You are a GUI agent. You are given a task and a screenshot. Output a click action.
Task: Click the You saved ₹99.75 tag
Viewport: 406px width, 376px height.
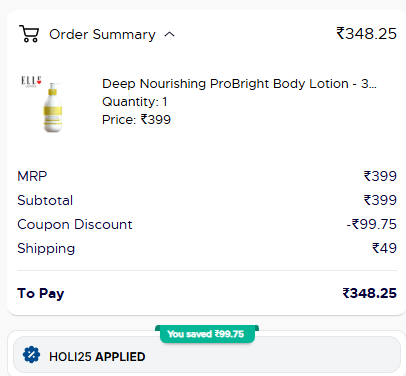coord(206,334)
